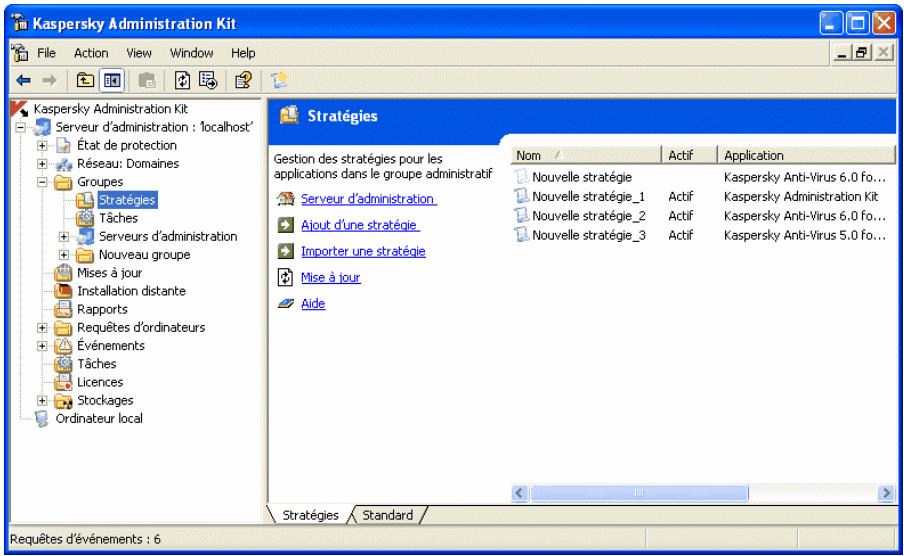Open the View menu

point(139,53)
